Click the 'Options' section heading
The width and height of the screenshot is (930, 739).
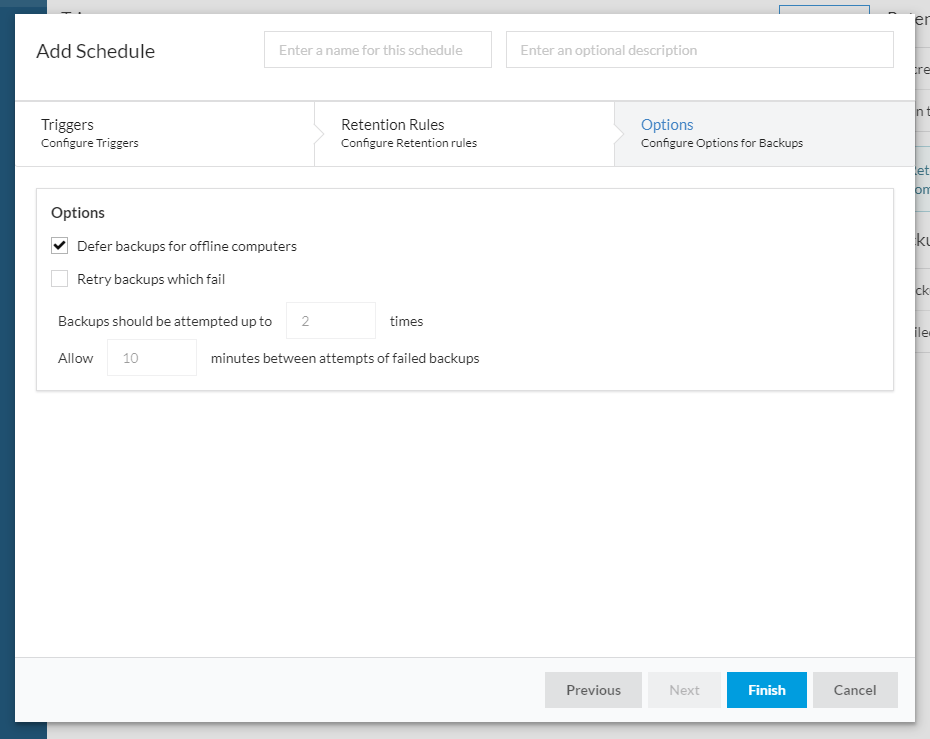pyautogui.click(x=78, y=213)
